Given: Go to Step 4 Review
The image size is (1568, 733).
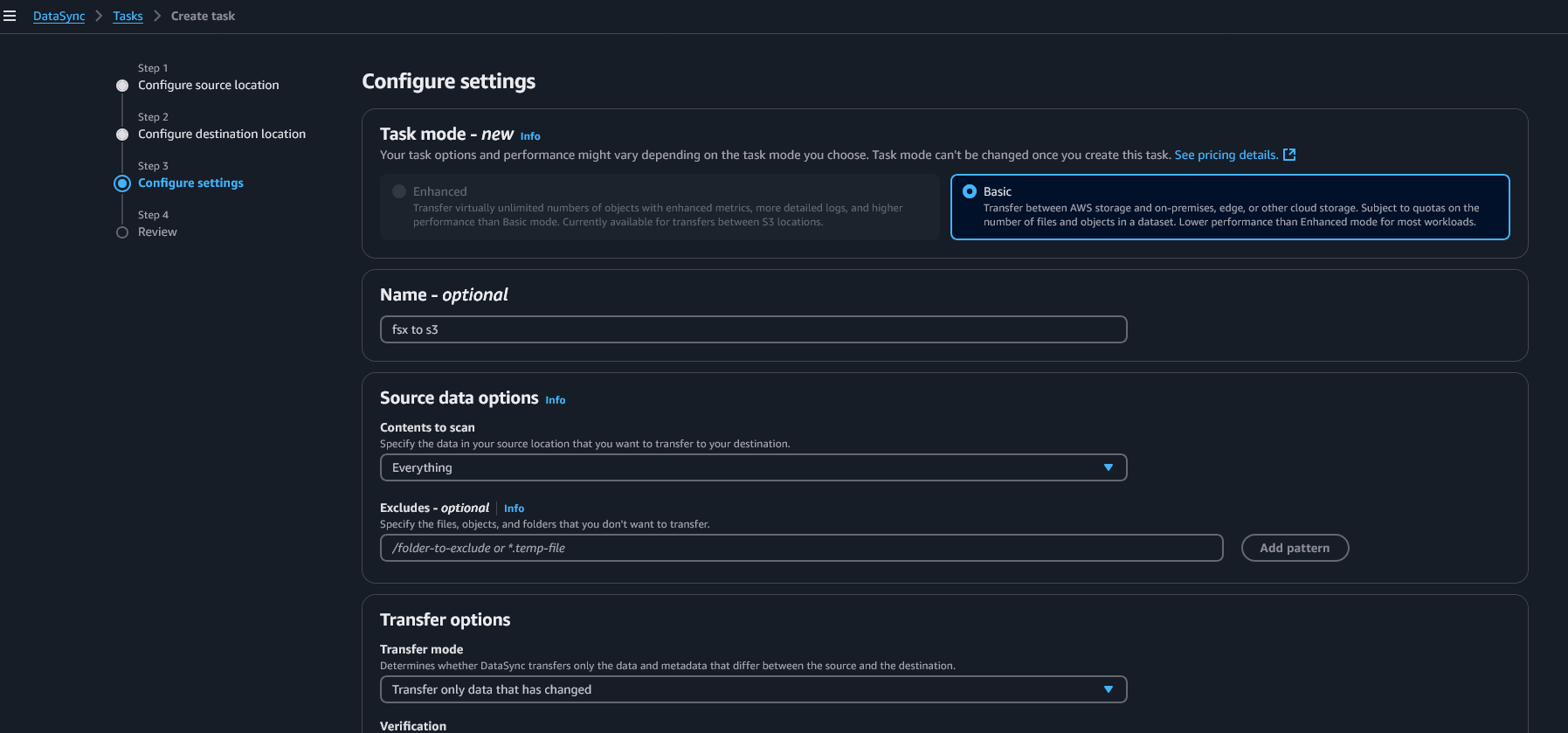Looking at the screenshot, I should pos(157,232).
